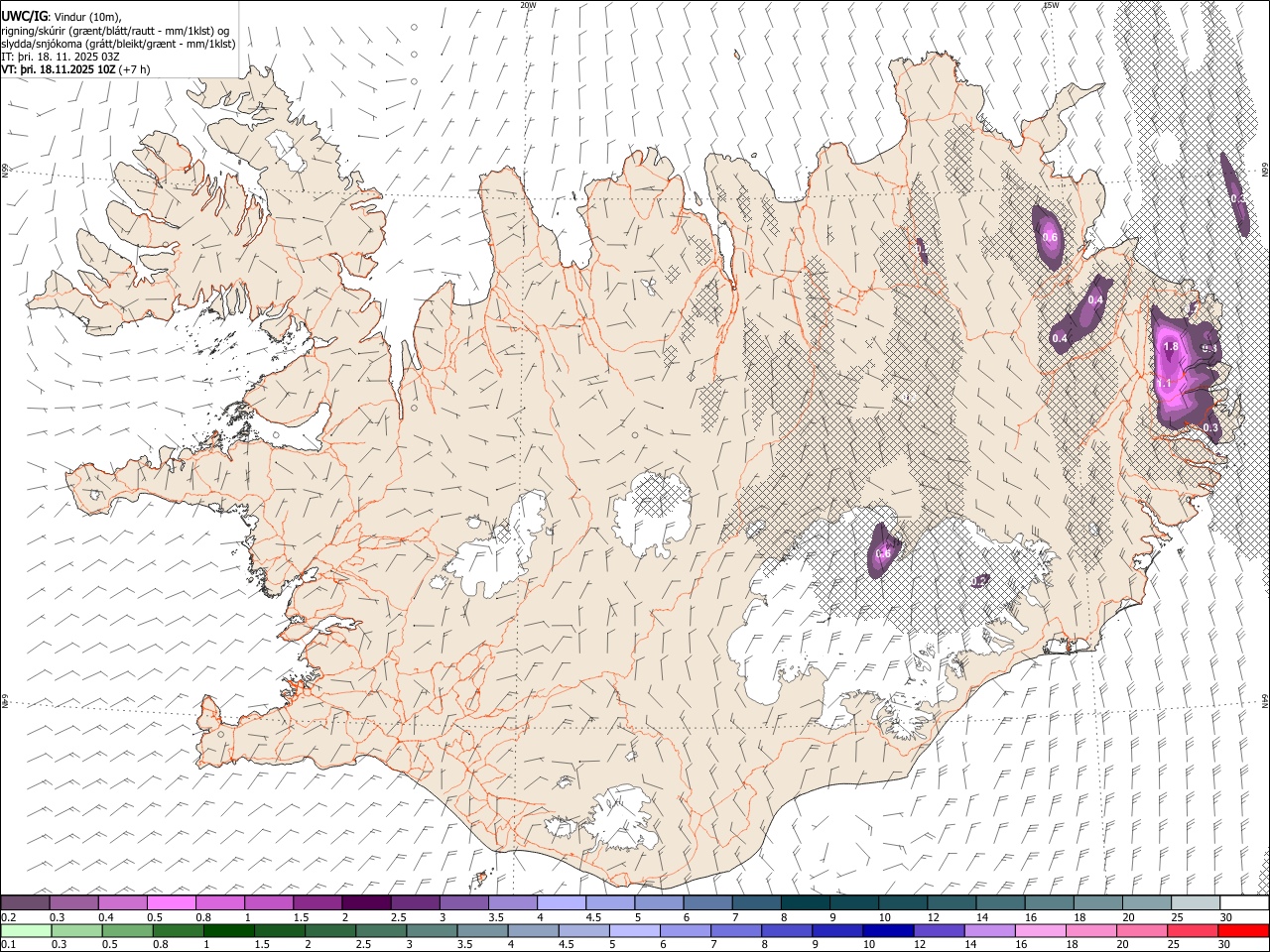
Task: Pick the rain-scale swatch labeled 0.5
Action: pyautogui.click(x=127, y=930)
